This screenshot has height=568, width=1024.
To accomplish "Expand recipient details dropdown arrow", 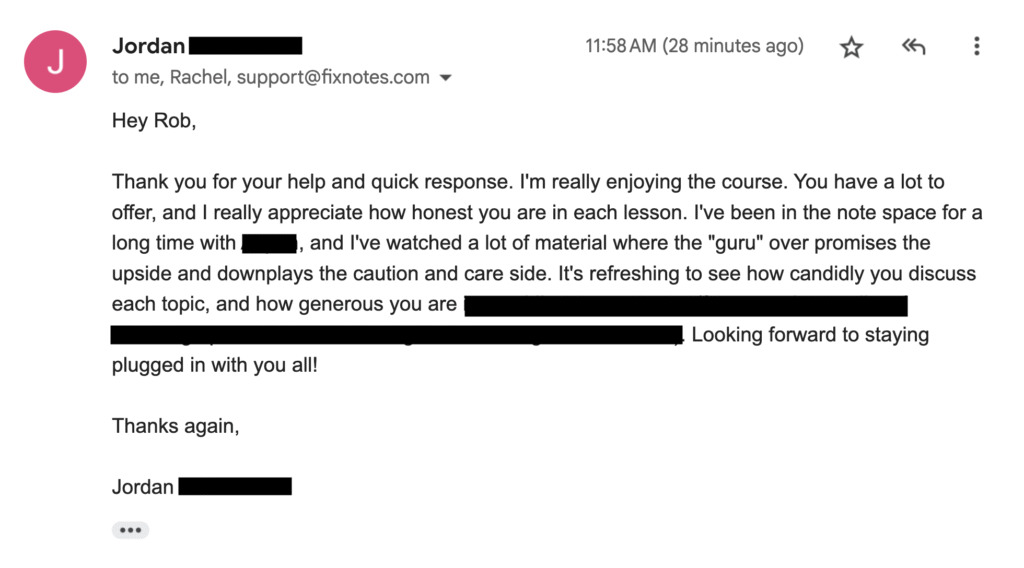I will tap(446, 78).
